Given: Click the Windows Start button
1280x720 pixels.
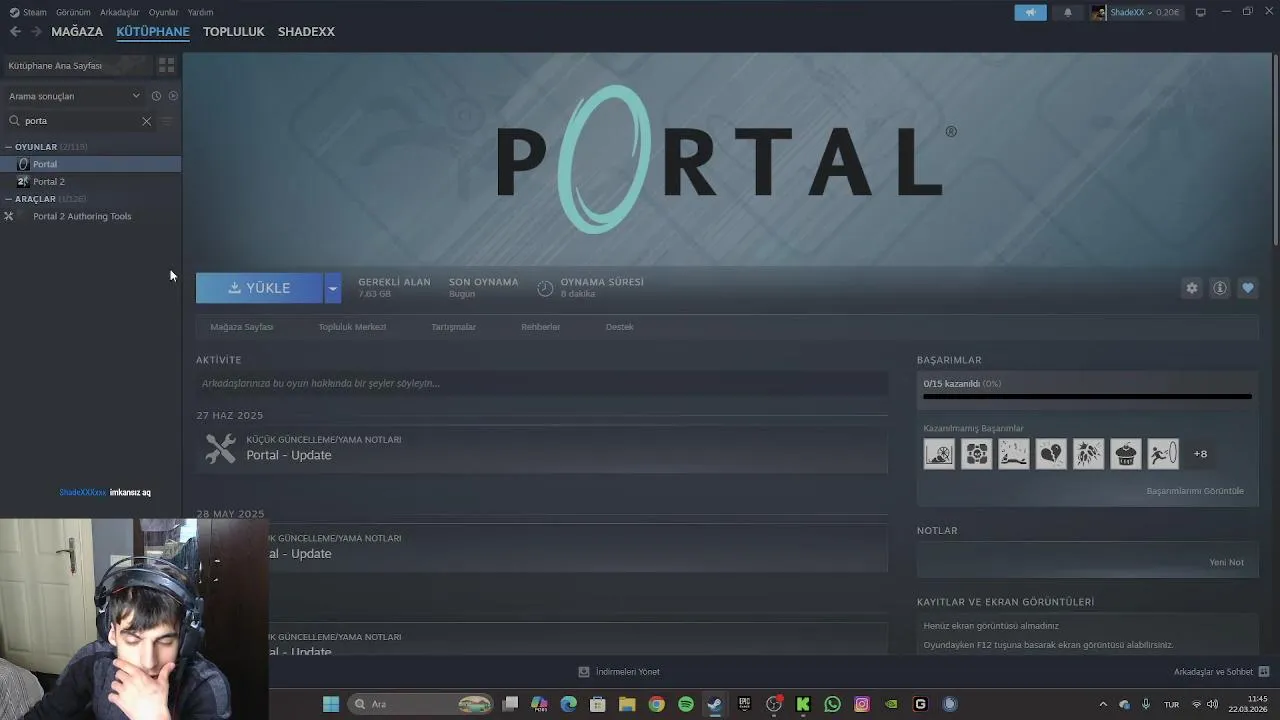Looking at the screenshot, I should [330, 704].
